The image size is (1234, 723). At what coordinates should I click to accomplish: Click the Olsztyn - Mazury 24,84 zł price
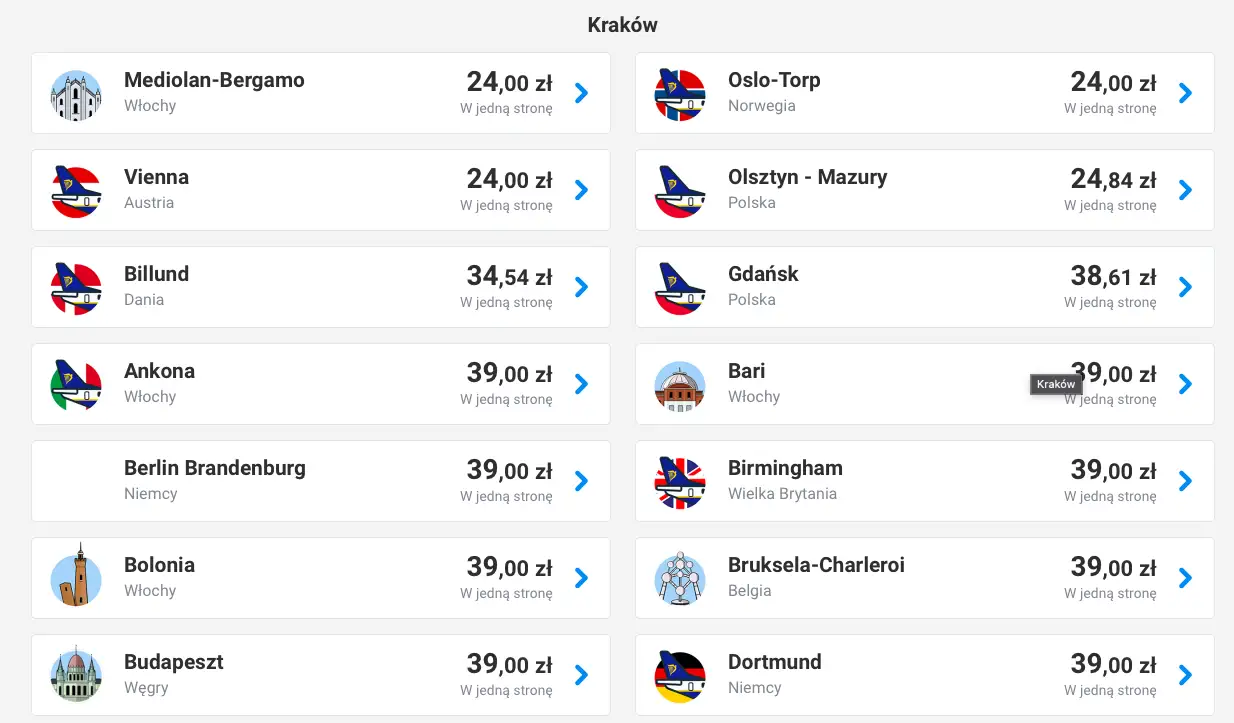coord(1113,179)
